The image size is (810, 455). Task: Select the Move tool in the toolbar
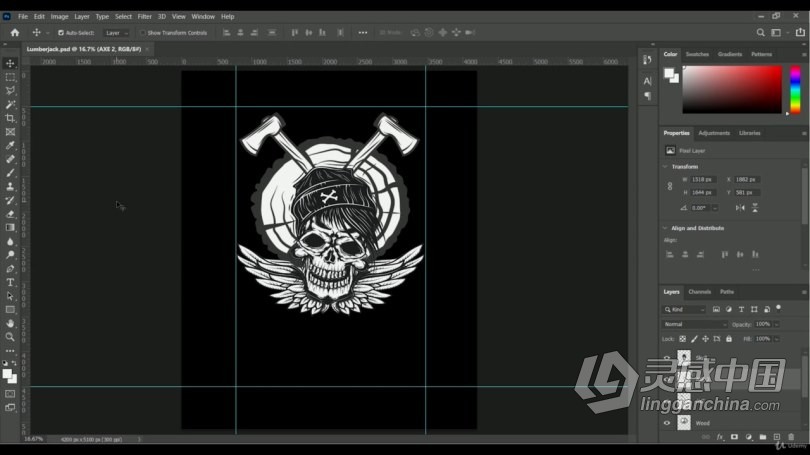coord(10,64)
